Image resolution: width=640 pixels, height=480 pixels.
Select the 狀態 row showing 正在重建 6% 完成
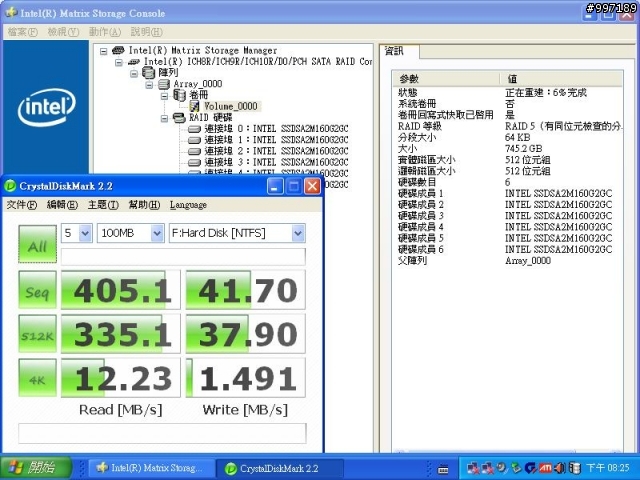(x=507, y=93)
